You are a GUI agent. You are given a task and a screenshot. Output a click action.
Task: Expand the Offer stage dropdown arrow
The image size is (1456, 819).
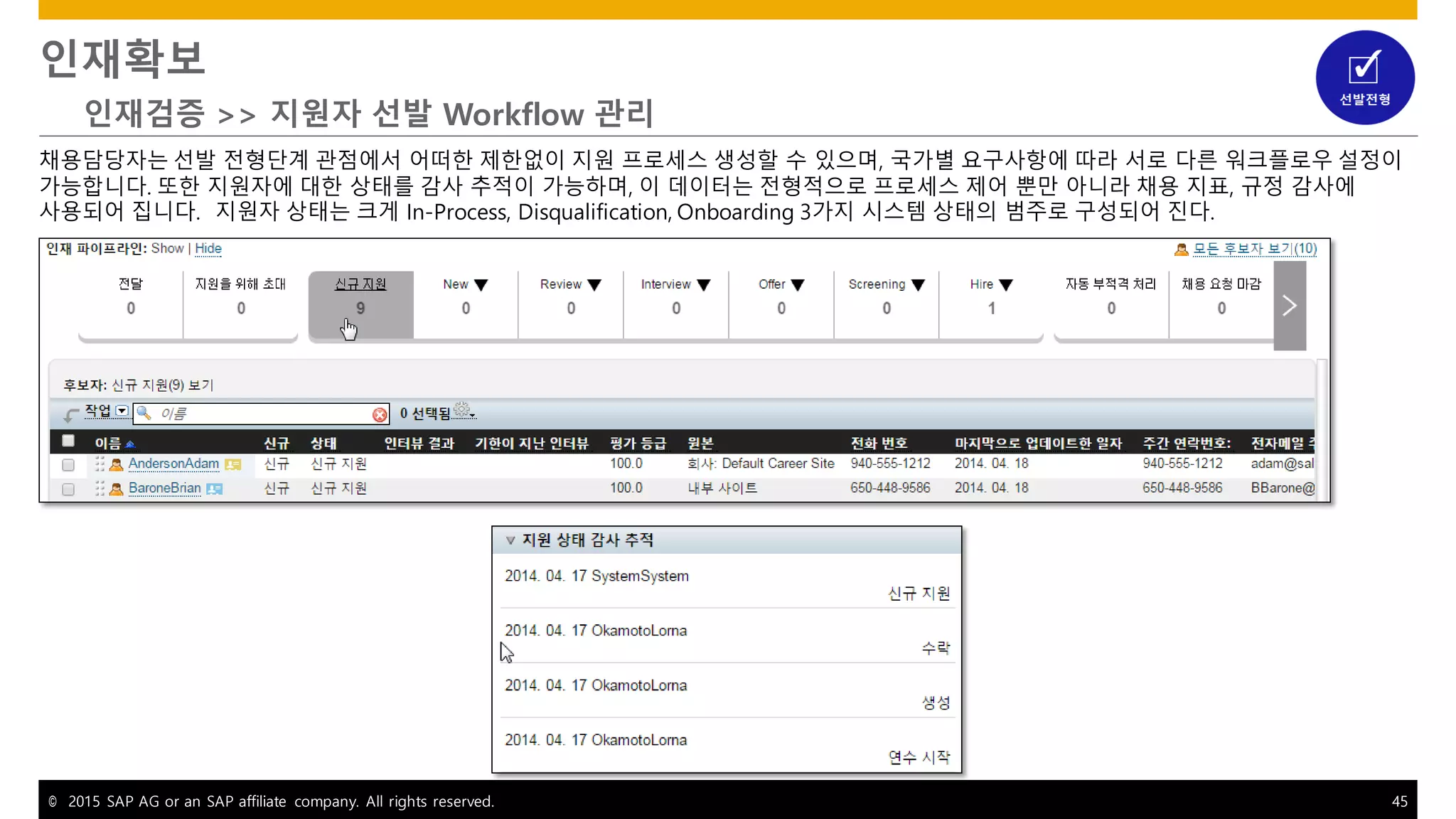[798, 285]
